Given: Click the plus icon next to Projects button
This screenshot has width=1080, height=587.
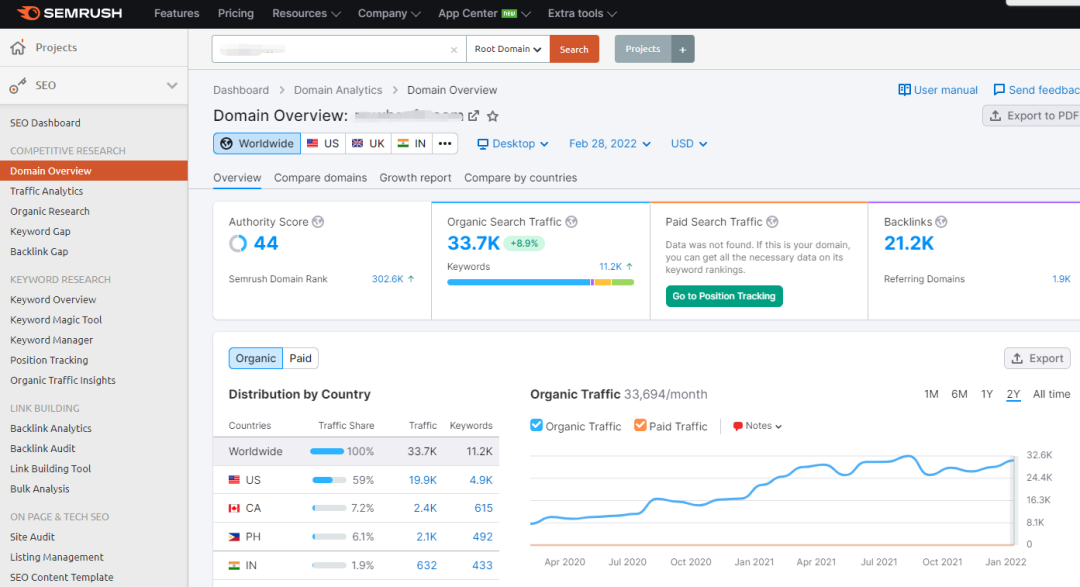Looking at the screenshot, I should point(682,49).
